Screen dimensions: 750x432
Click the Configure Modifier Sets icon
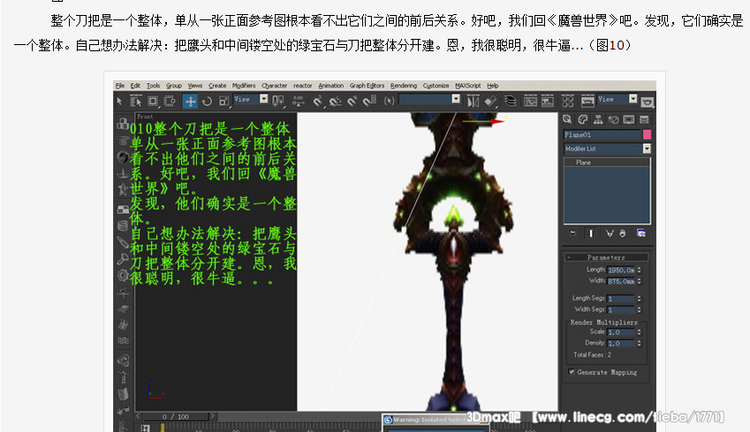pyautogui.click(x=641, y=233)
